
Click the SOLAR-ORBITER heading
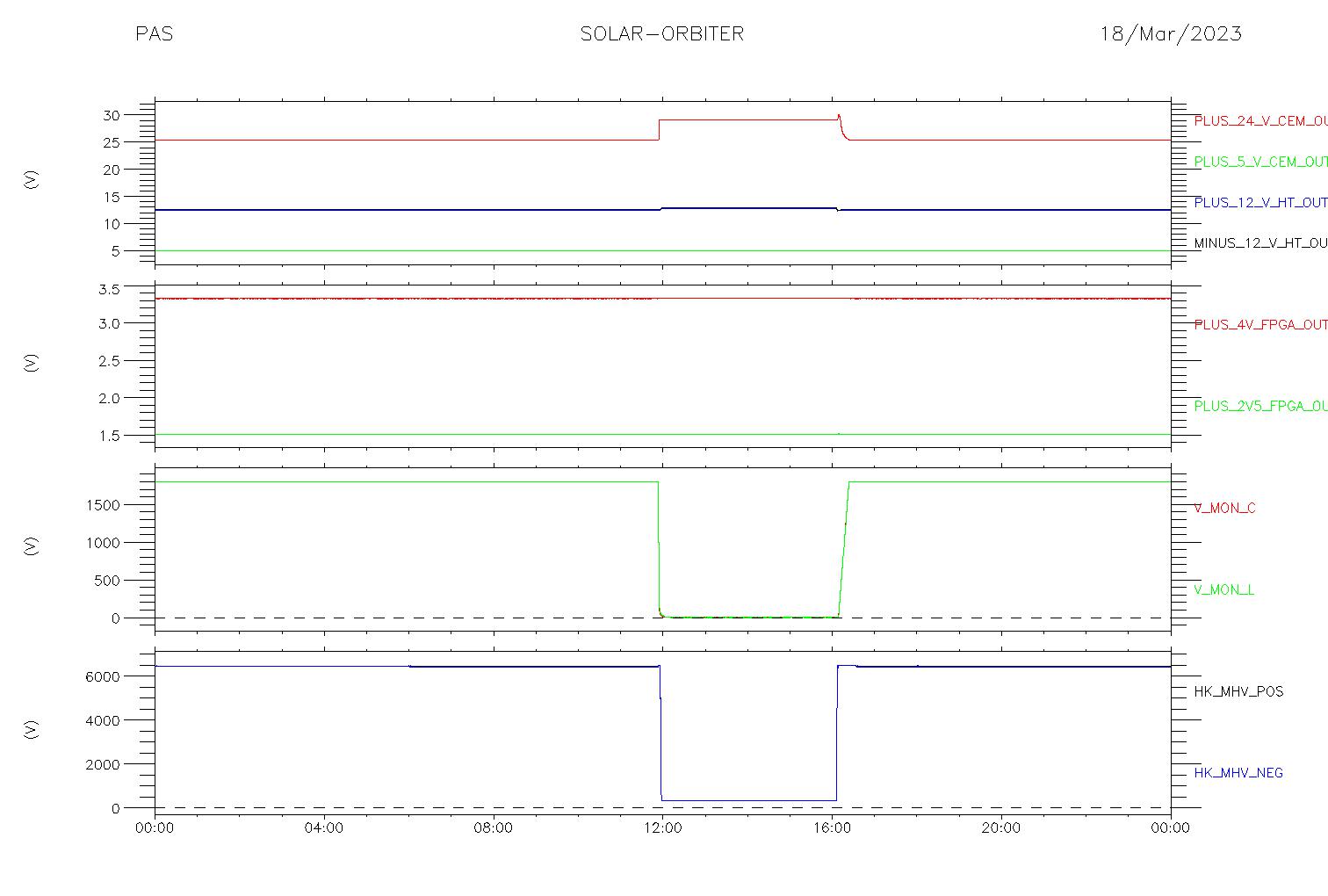pyautogui.click(x=662, y=34)
